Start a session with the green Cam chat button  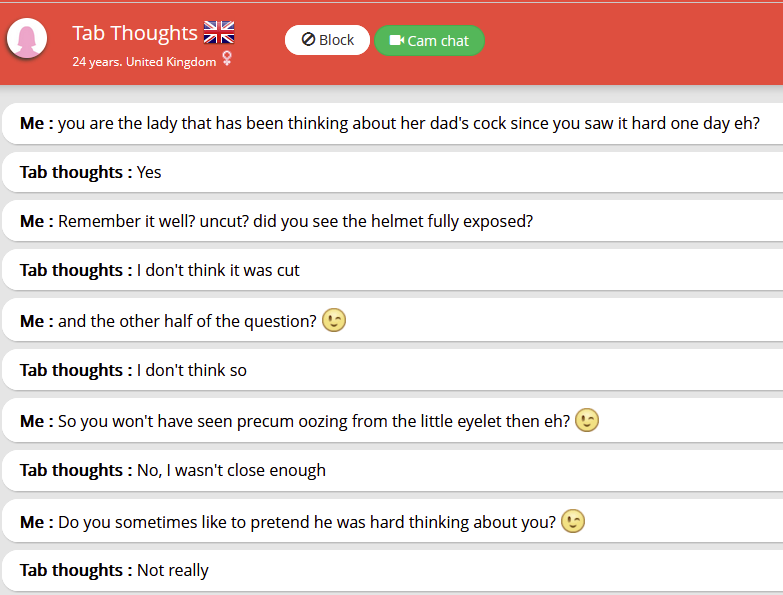pos(429,41)
